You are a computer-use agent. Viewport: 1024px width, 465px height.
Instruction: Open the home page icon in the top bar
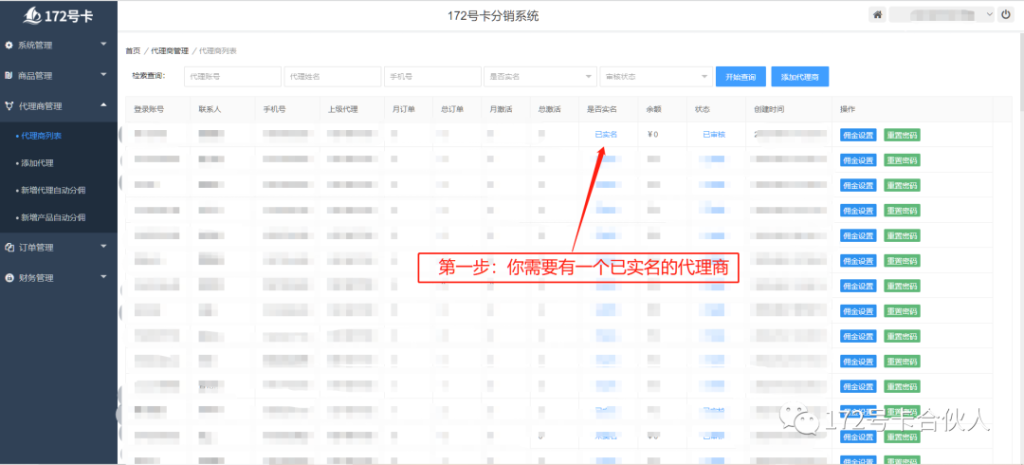[877, 14]
